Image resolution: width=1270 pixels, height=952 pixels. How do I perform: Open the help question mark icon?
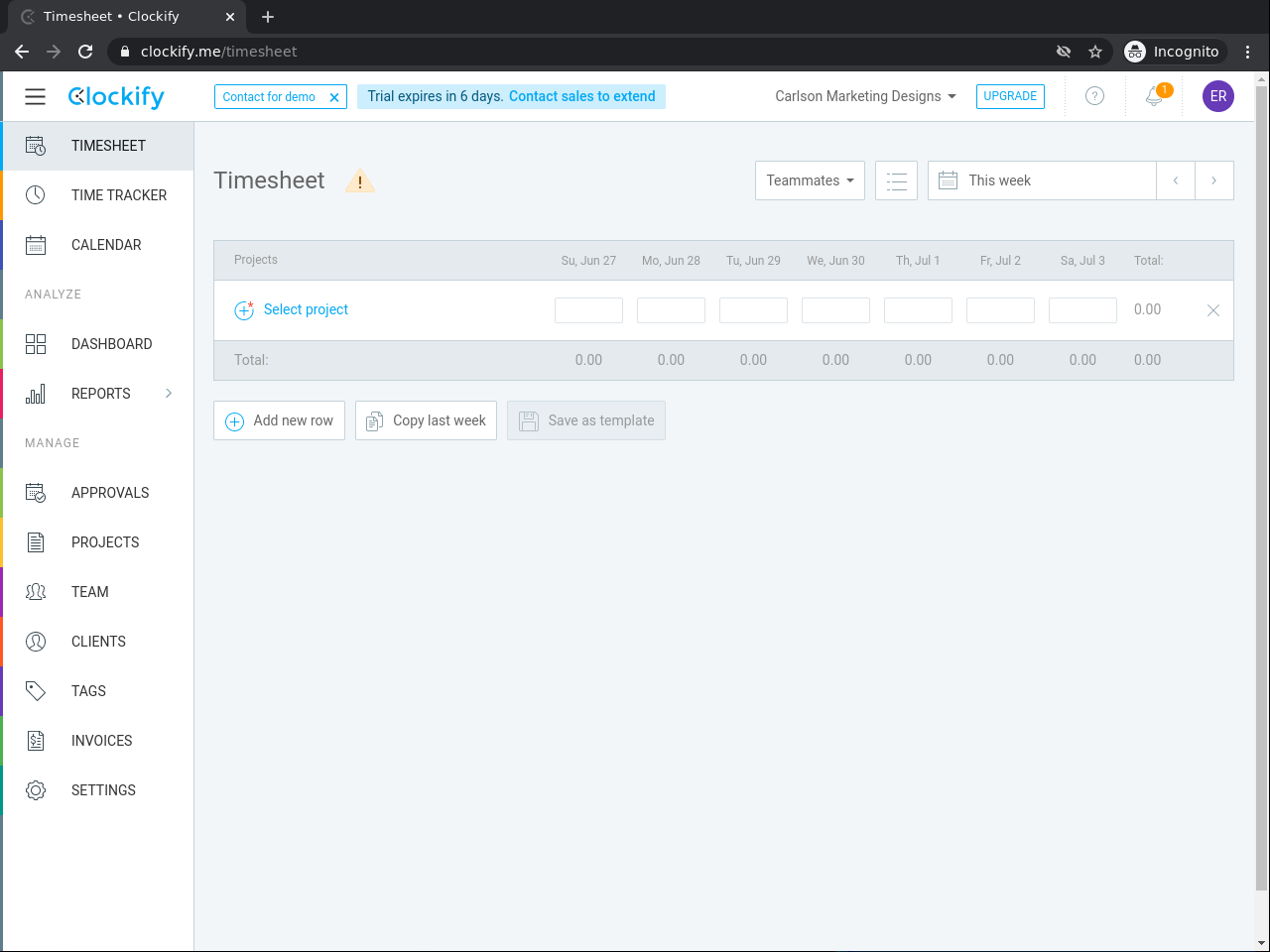click(x=1094, y=96)
